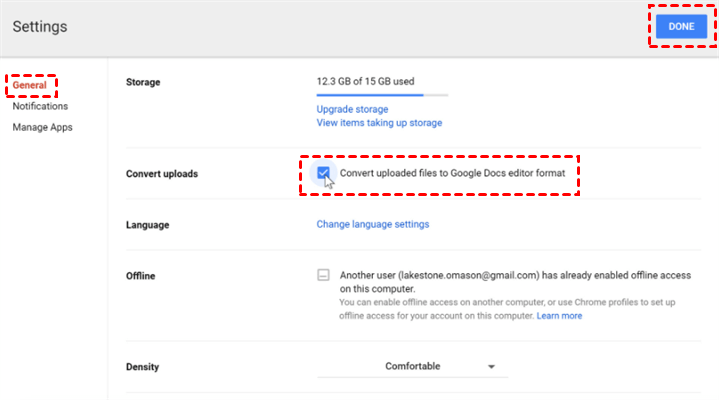Click the blue DONE button
719x400 pixels.
pyautogui.click(x=681, y=27)
